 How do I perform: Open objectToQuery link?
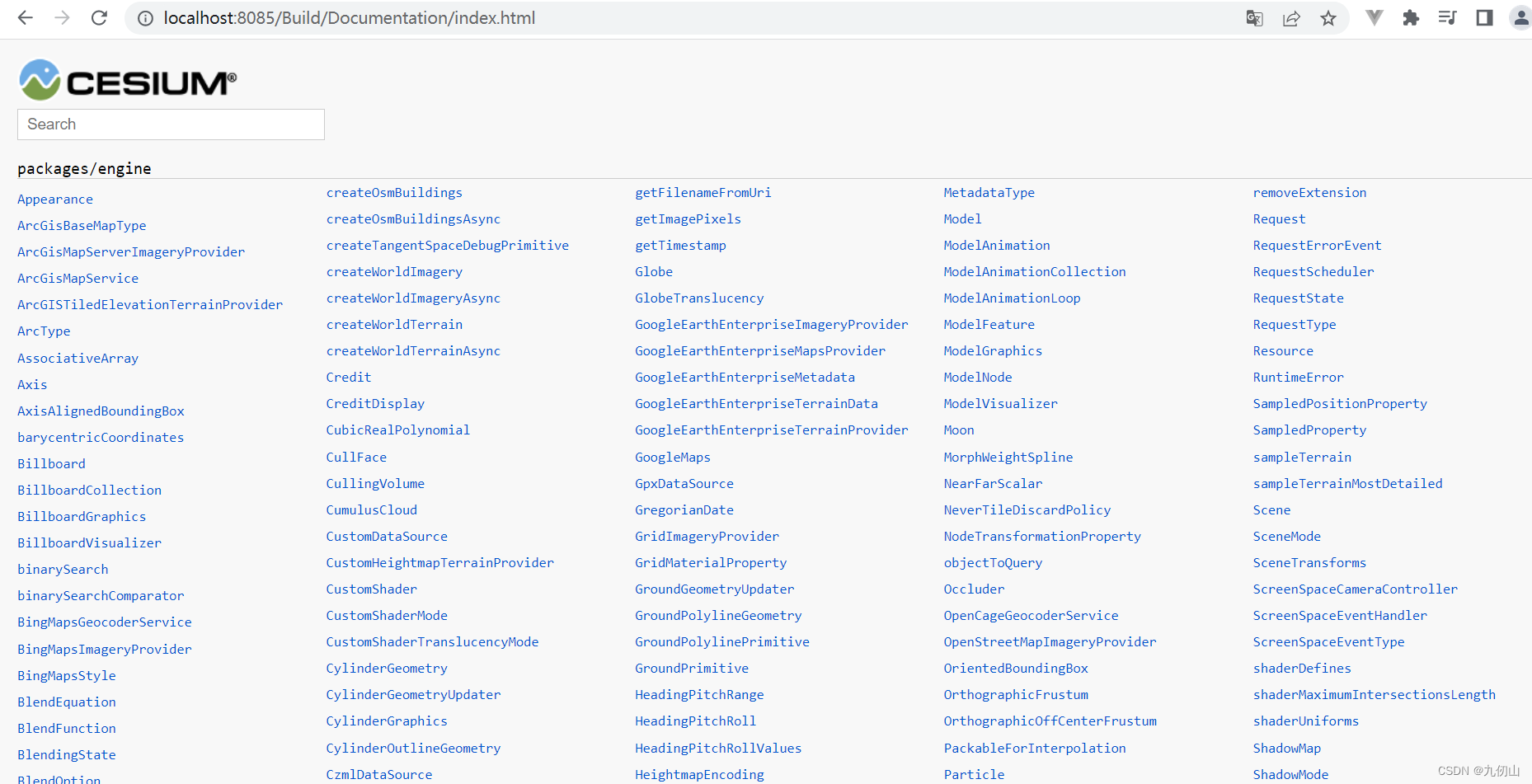(x=993, y=563)
